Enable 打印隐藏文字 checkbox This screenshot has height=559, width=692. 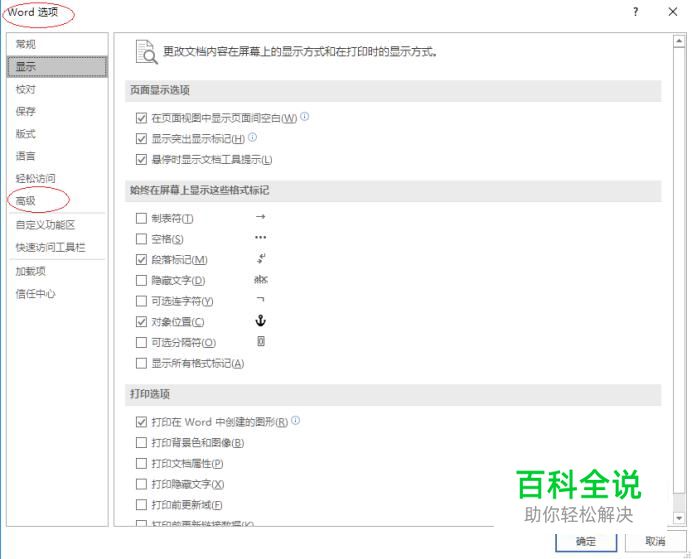click(141, 484)
